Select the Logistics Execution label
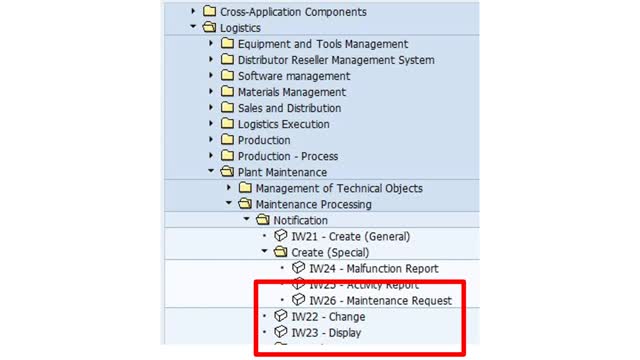The image size is (640, 360). pos(284,124)
